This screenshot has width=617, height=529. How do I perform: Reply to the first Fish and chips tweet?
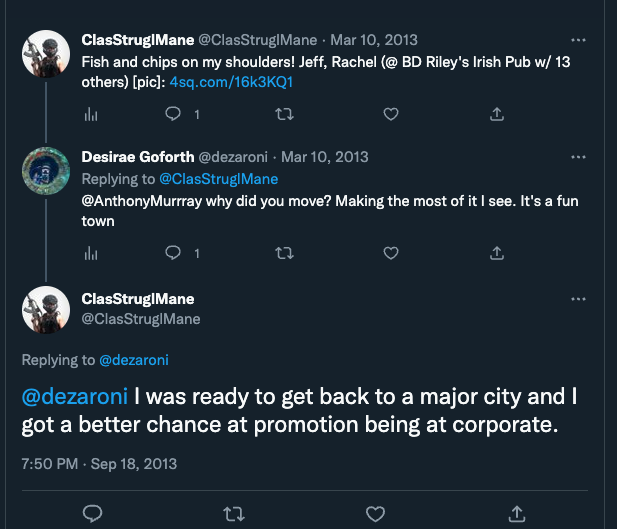tap(173, 115)
